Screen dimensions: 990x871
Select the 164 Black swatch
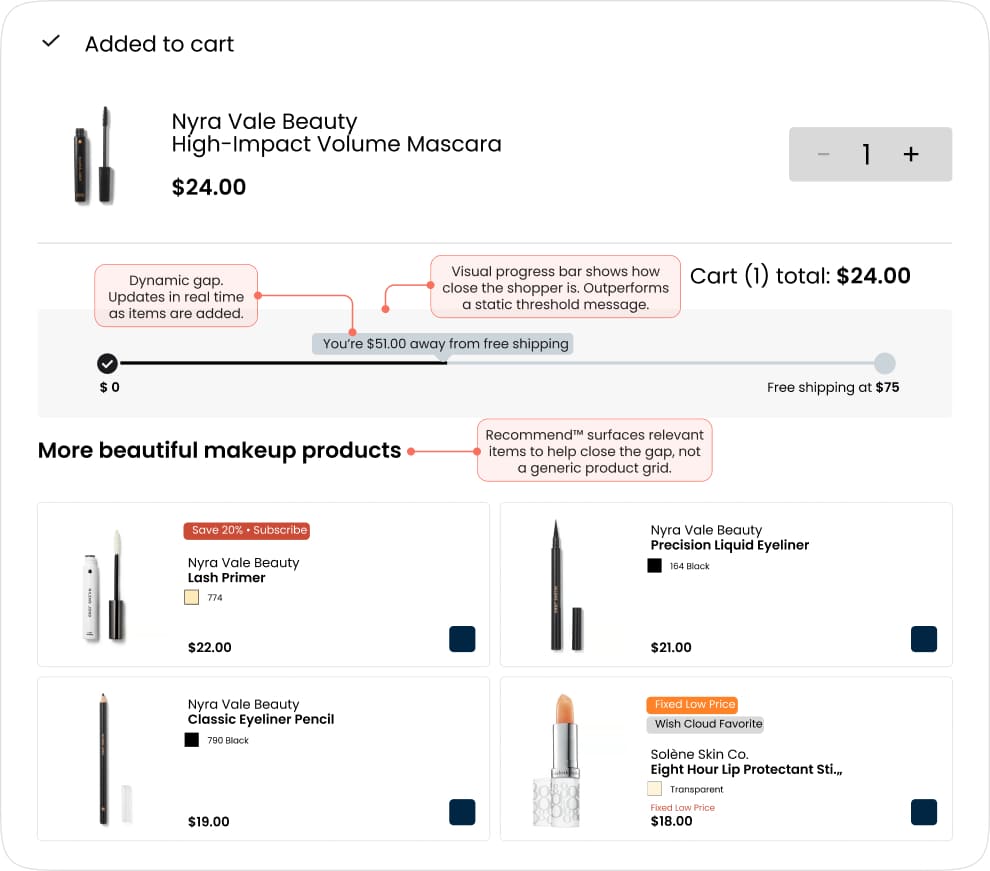pyautogui.click(x=654, y=566)
